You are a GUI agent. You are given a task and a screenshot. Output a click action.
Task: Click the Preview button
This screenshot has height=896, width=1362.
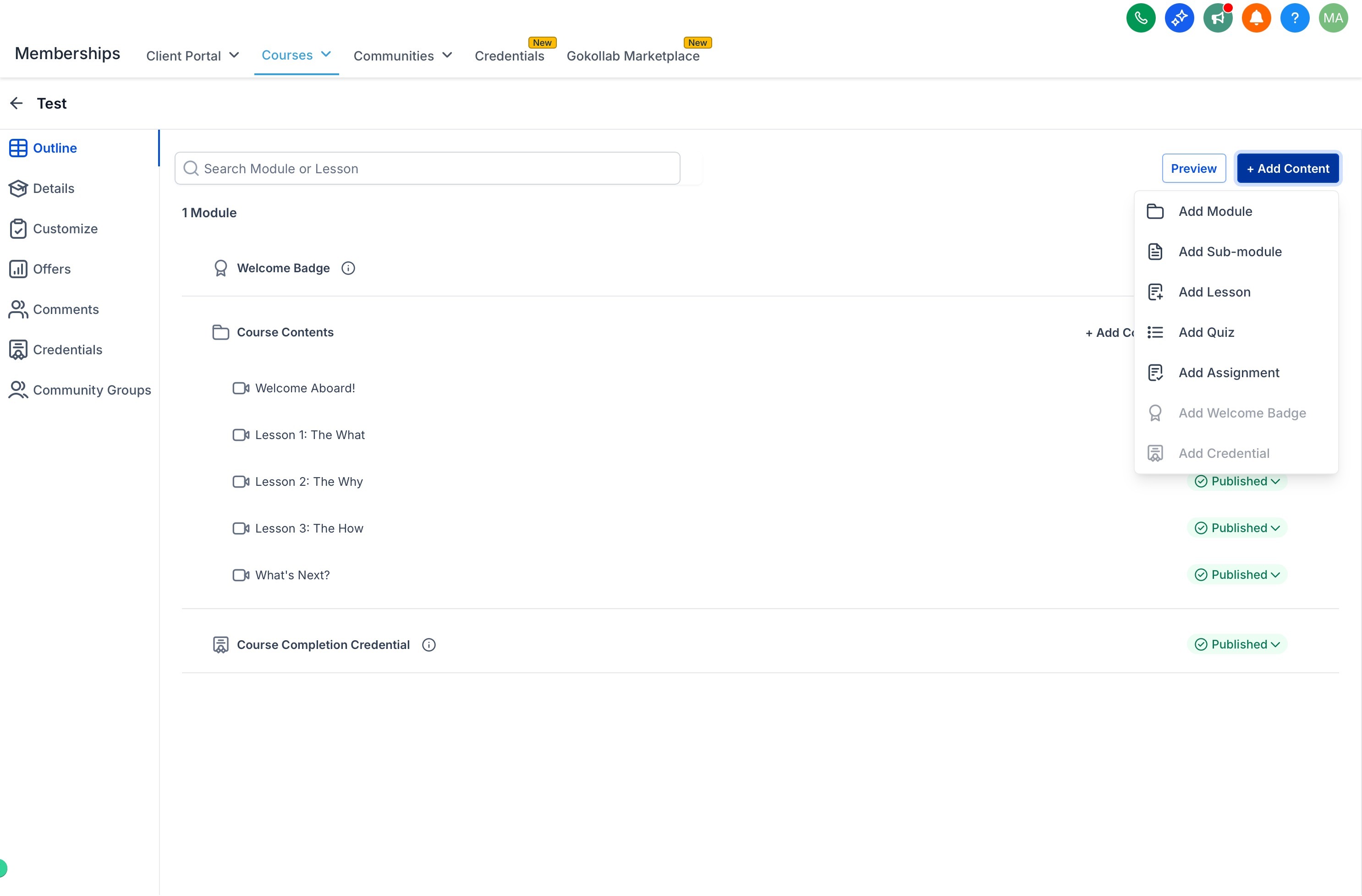pos(1193,168)
